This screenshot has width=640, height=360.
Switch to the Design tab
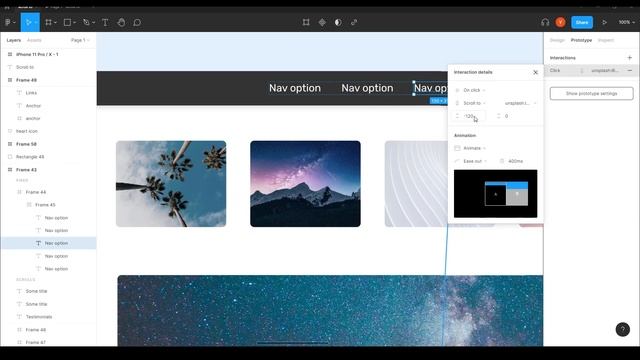(557, 40)
